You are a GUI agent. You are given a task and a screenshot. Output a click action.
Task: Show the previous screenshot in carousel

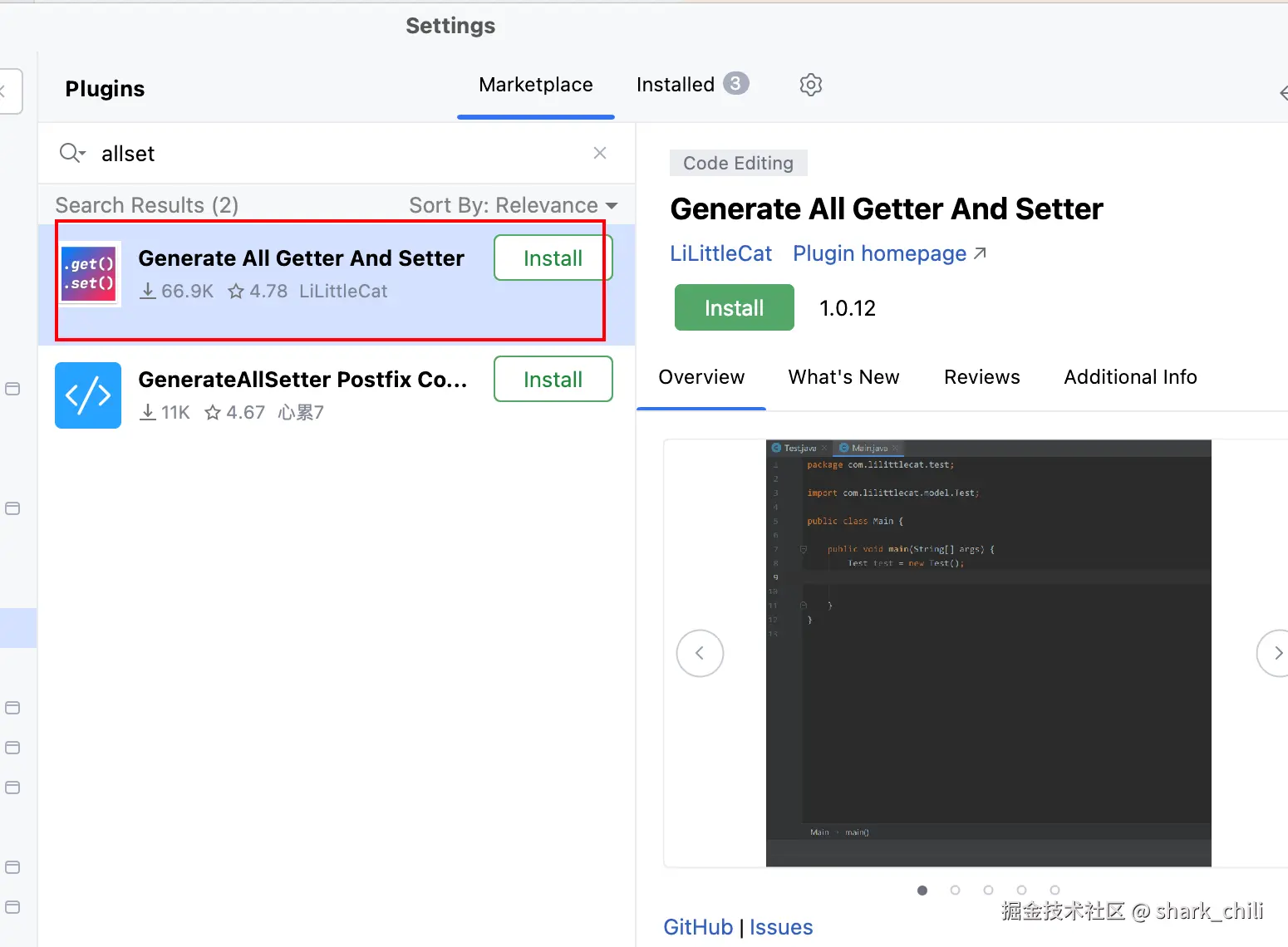point(700,653)
